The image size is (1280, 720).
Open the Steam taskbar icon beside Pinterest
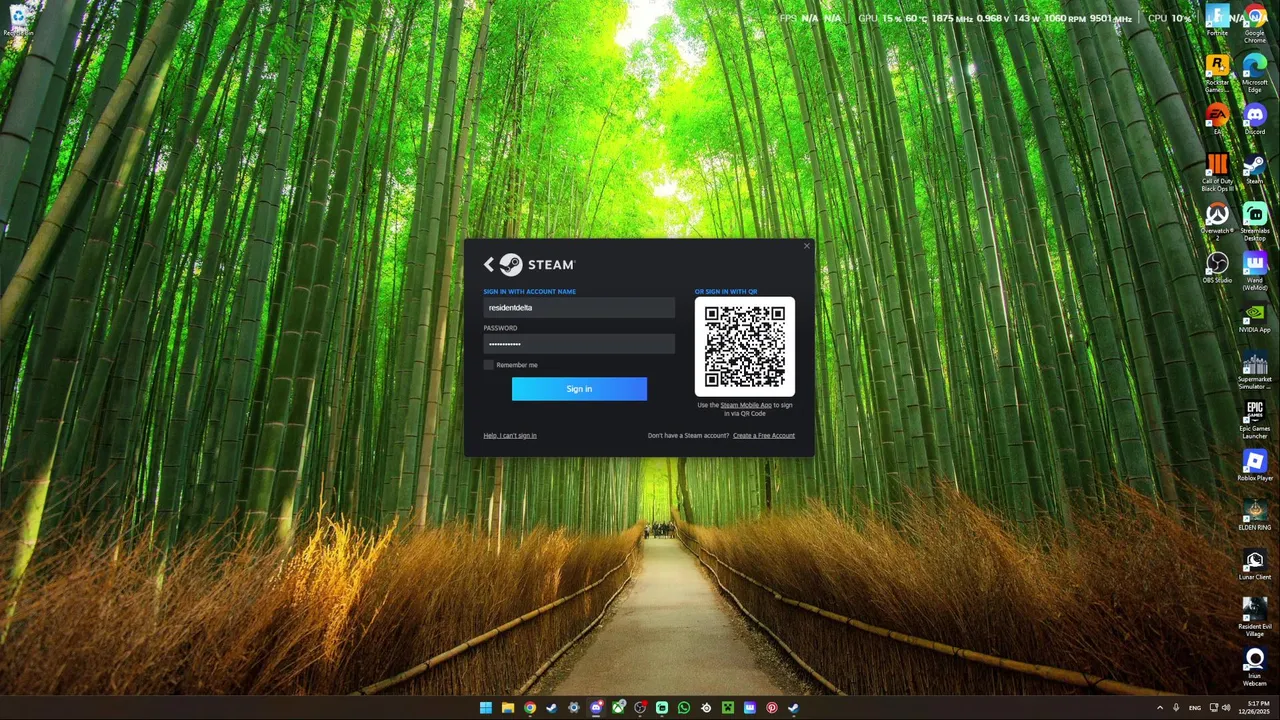point(794,708)
